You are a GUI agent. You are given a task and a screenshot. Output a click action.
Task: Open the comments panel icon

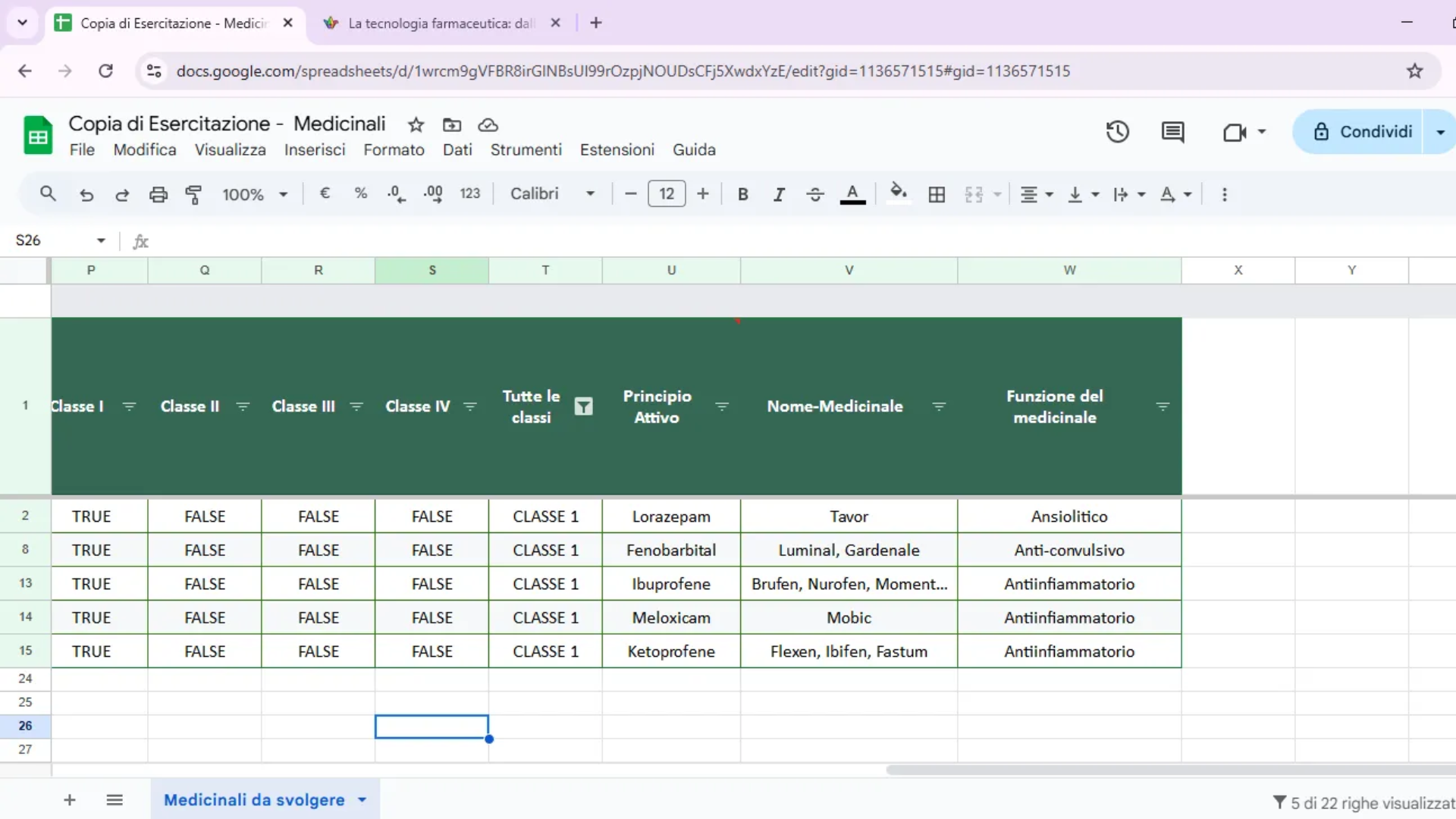1172,132
